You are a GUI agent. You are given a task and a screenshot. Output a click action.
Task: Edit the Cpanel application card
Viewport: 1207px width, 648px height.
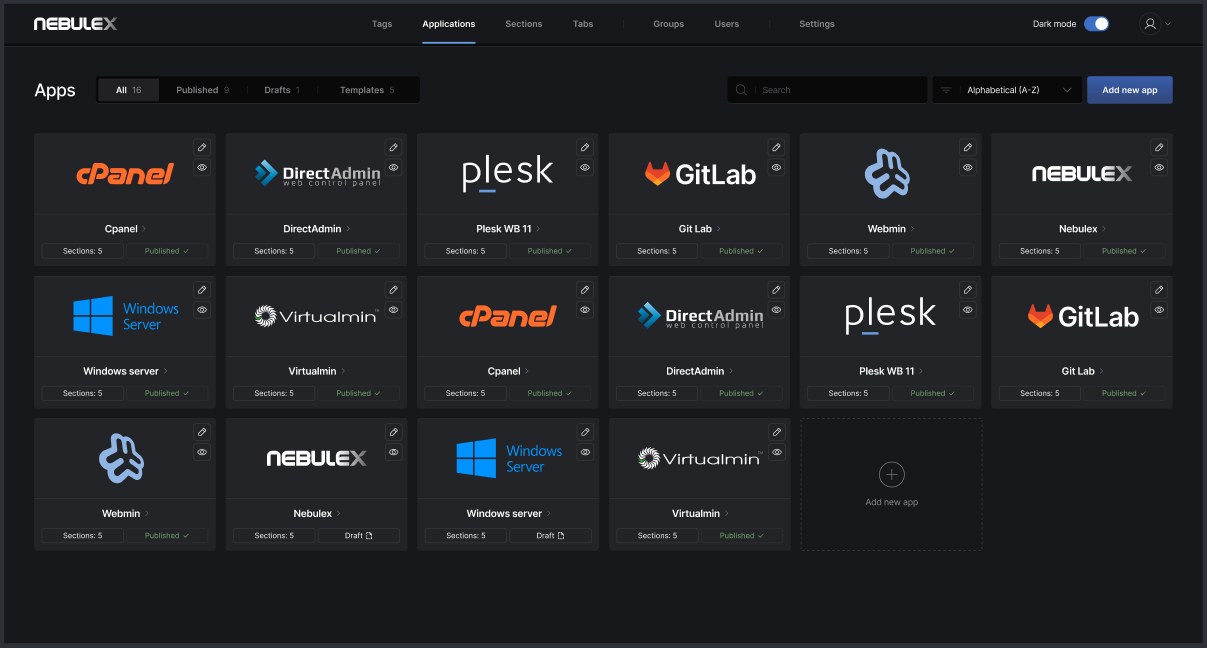click(x=202, y=147)
